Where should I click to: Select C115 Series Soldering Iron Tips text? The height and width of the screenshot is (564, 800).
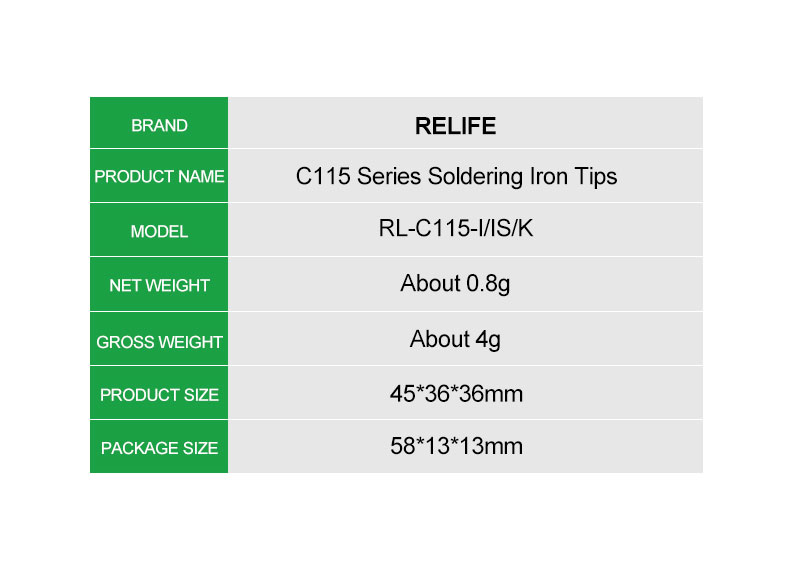[456, 177]
